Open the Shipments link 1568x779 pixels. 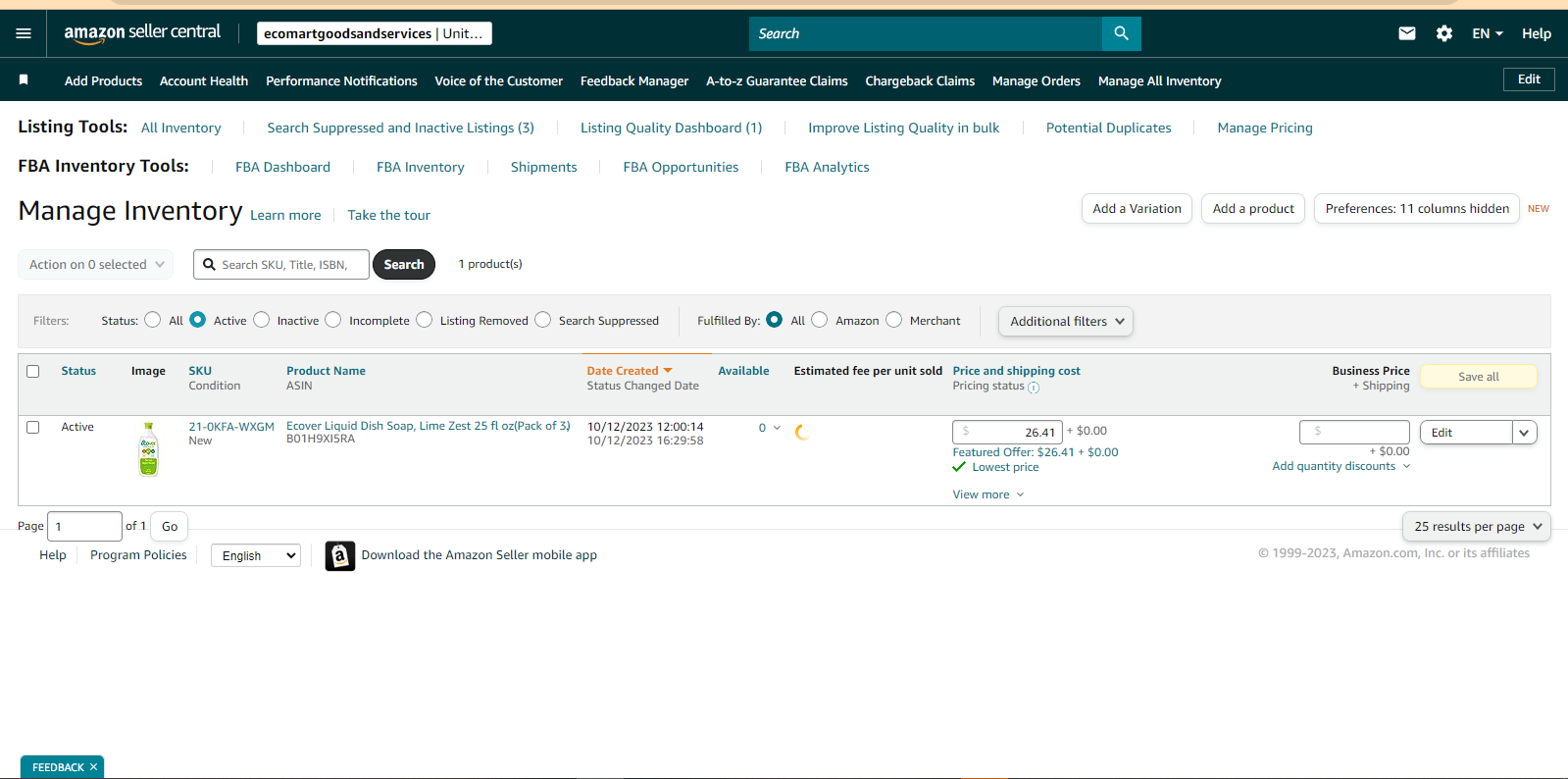[543, 168]
